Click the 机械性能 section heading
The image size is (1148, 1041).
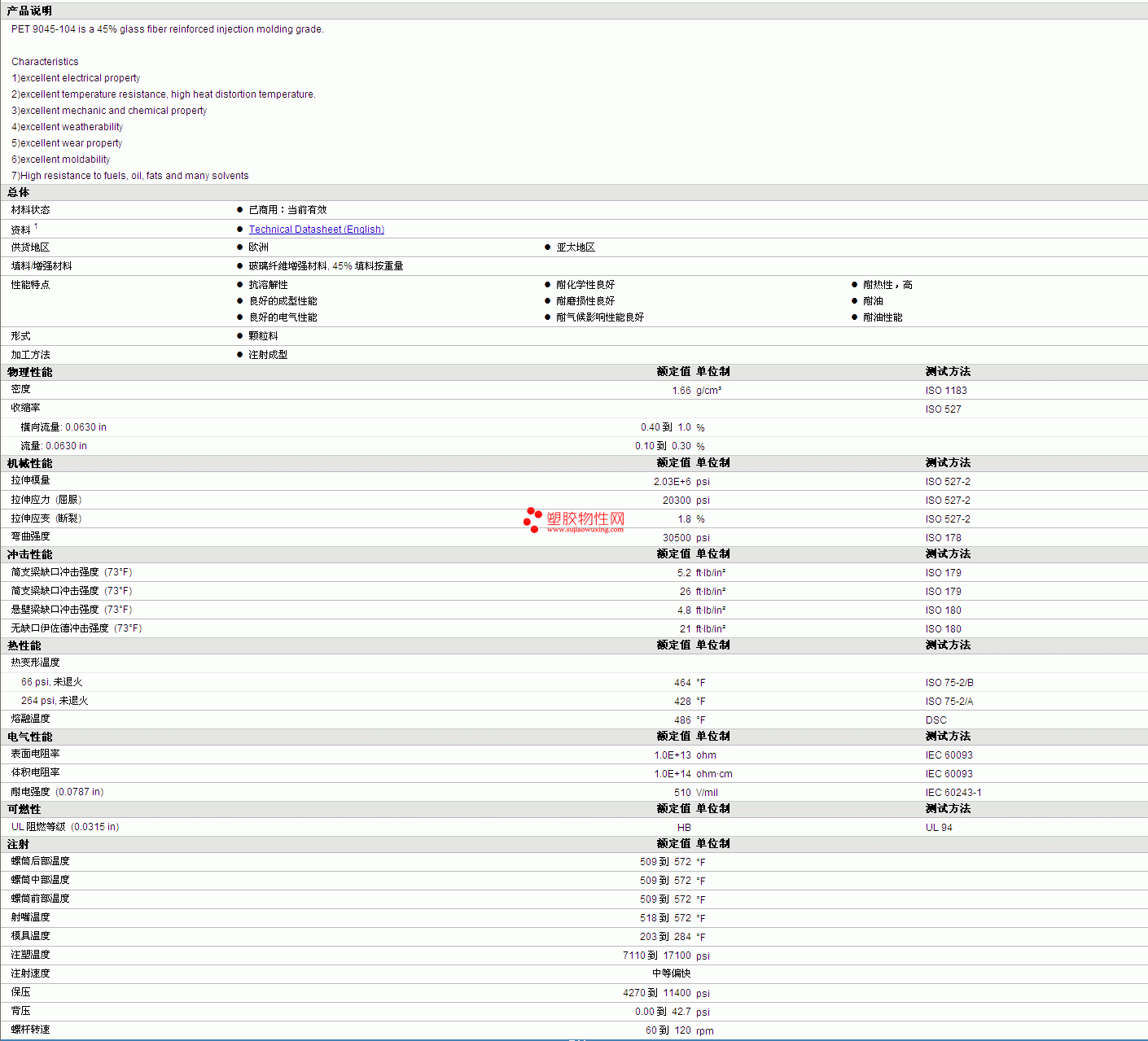coord(30,463)
